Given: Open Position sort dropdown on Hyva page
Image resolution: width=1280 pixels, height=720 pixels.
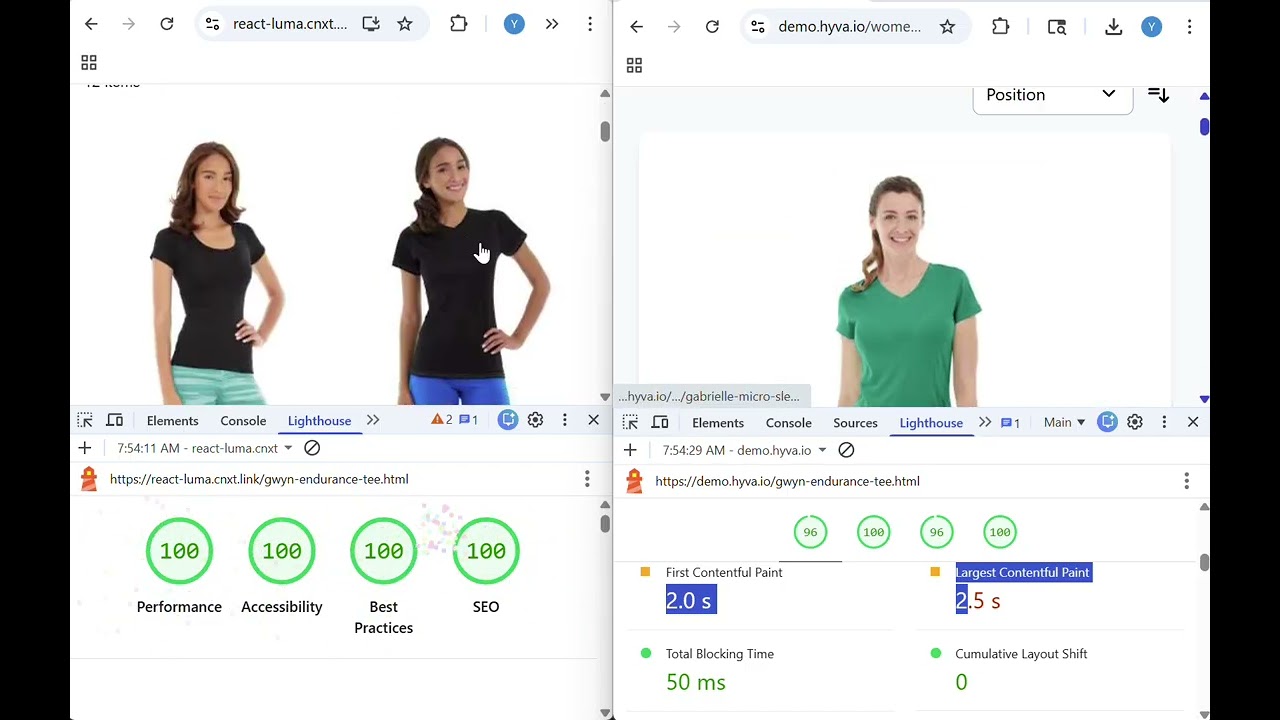Looking at the screenshot, I should coord(1053,95).
